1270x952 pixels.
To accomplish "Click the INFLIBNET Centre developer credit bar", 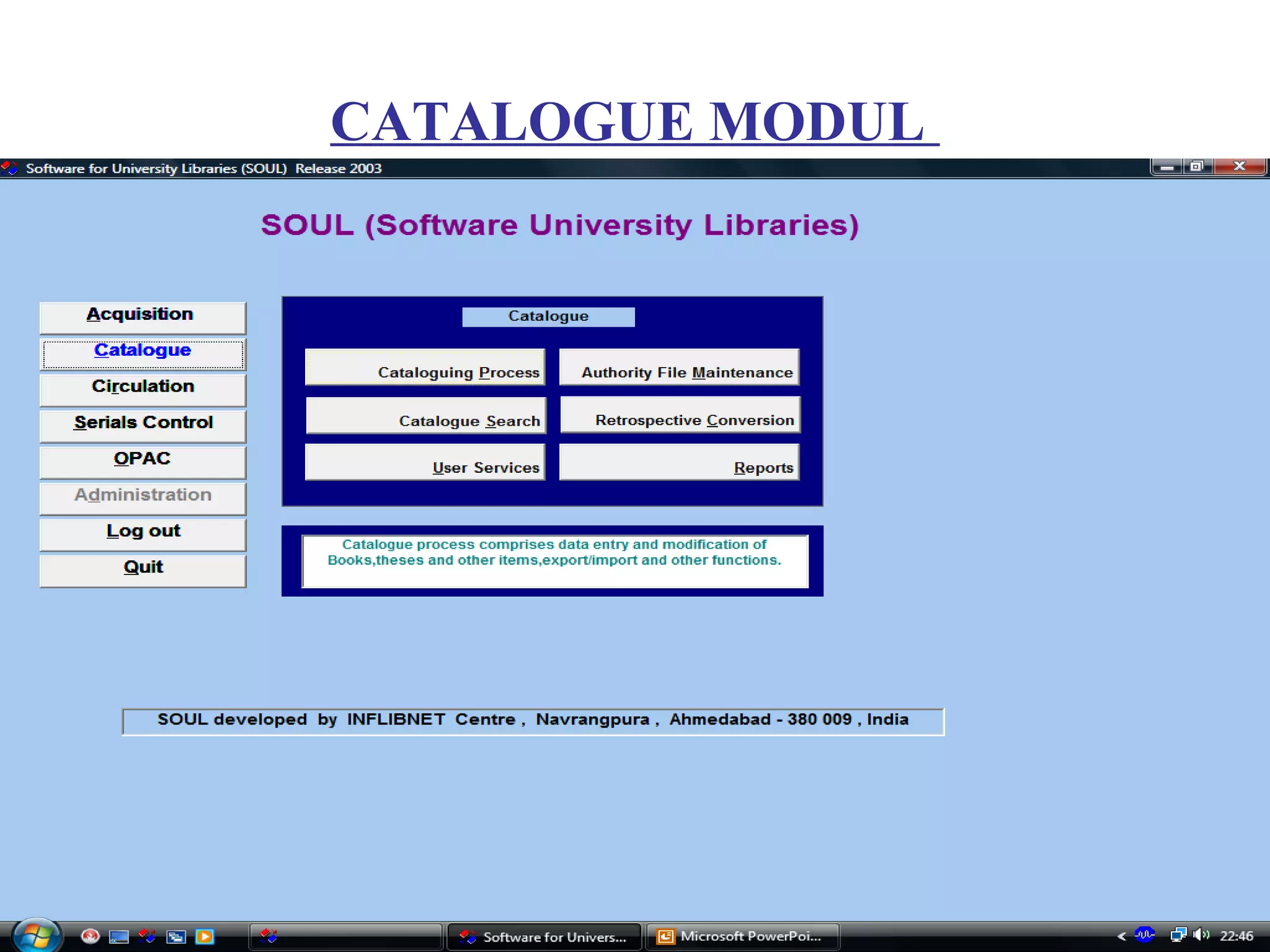I will click(533, 721).
